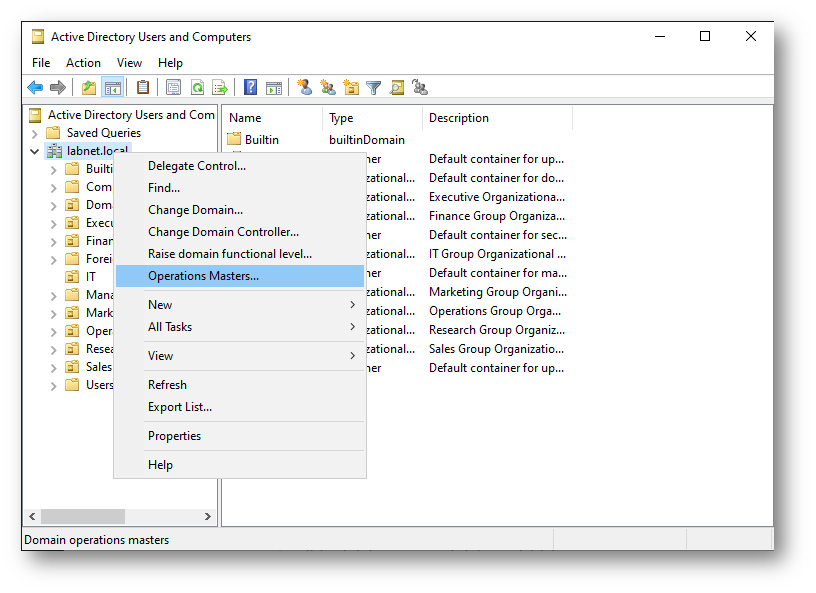Open Properties from the context menu
Screen dimensions: 816x593
point(240,436)
